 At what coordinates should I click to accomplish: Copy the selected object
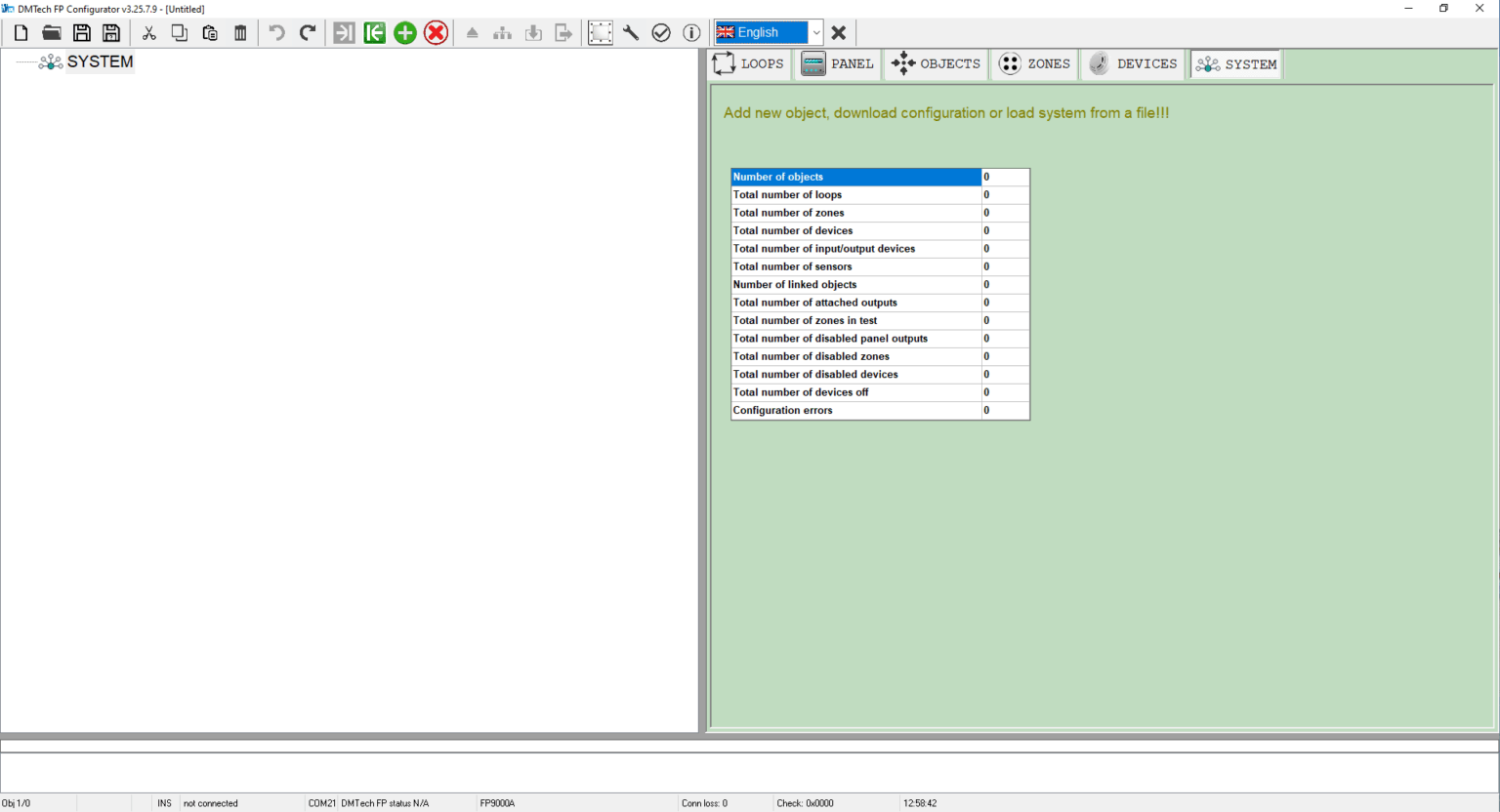pos(179,32)
